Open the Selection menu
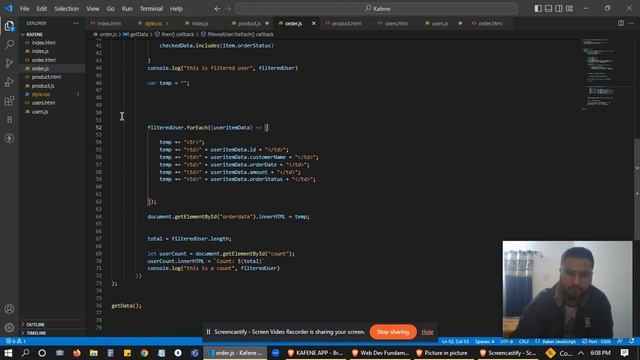 (66, 9)
